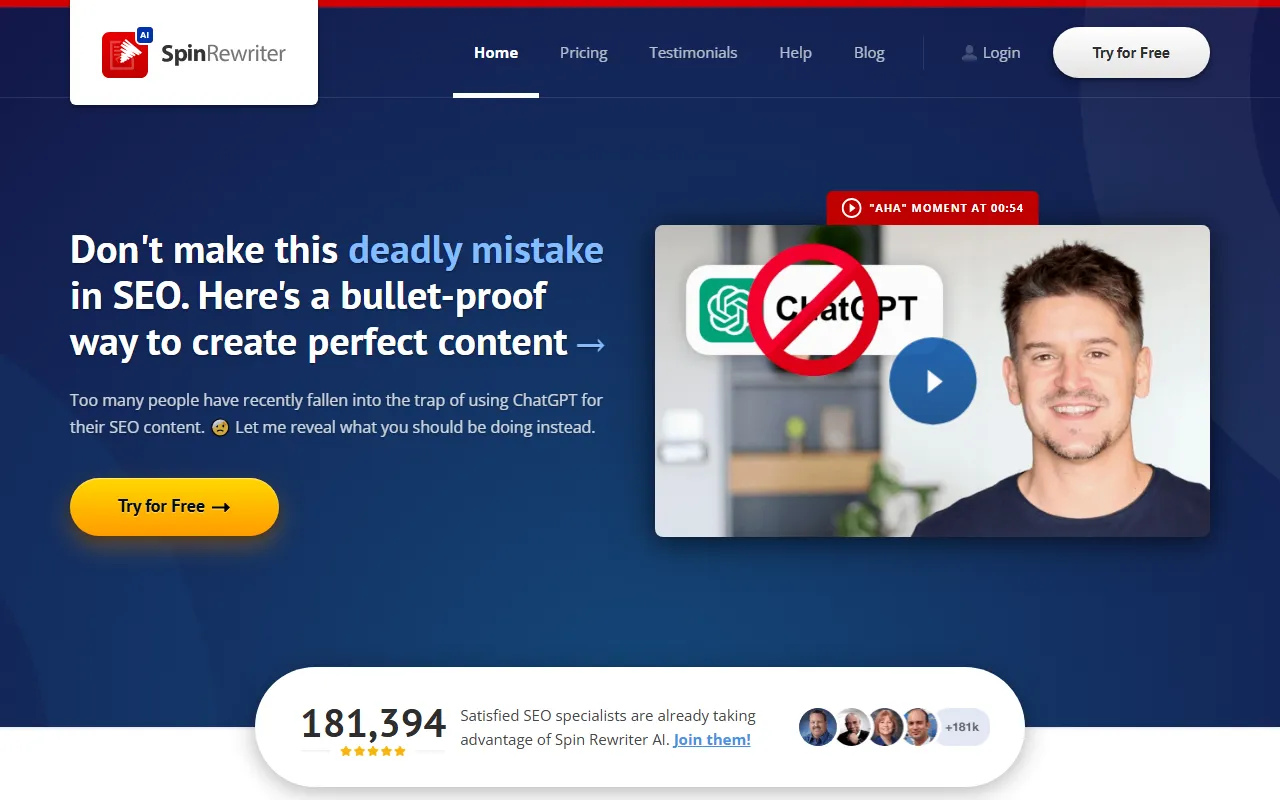Click the 'deadly mistake' highlighted headline text
The image size is (1280, 800).
pyautogui.click(x=476, y=250)
